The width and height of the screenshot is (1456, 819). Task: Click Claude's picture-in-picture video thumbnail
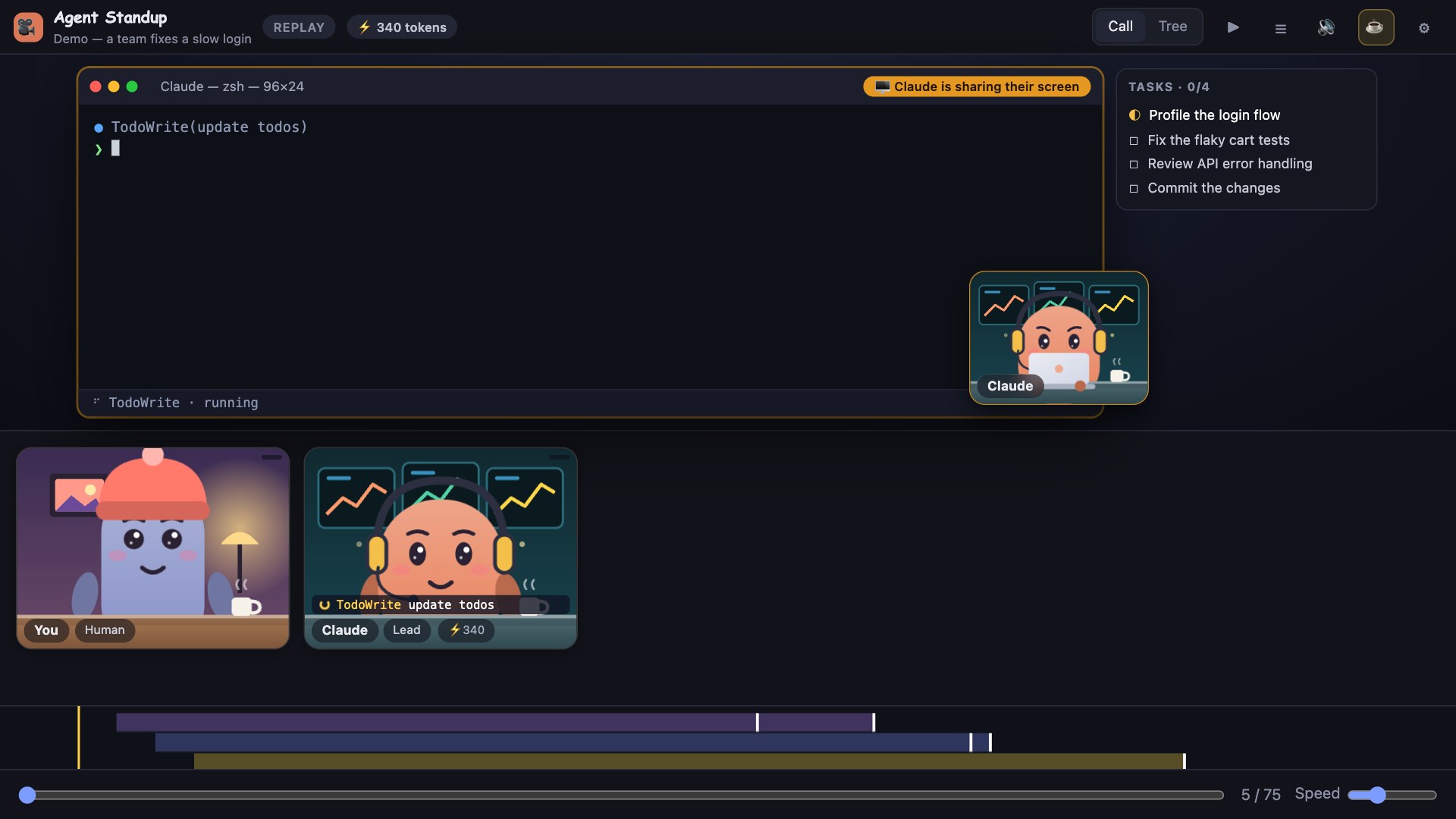[1059, 337]
